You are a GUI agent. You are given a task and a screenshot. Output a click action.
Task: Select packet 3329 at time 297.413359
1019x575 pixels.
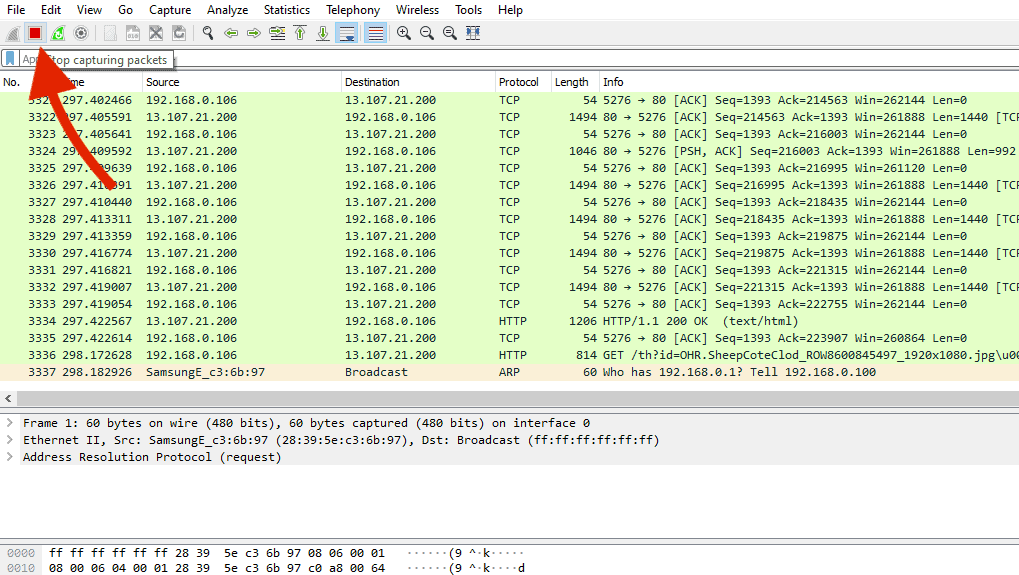510,236
